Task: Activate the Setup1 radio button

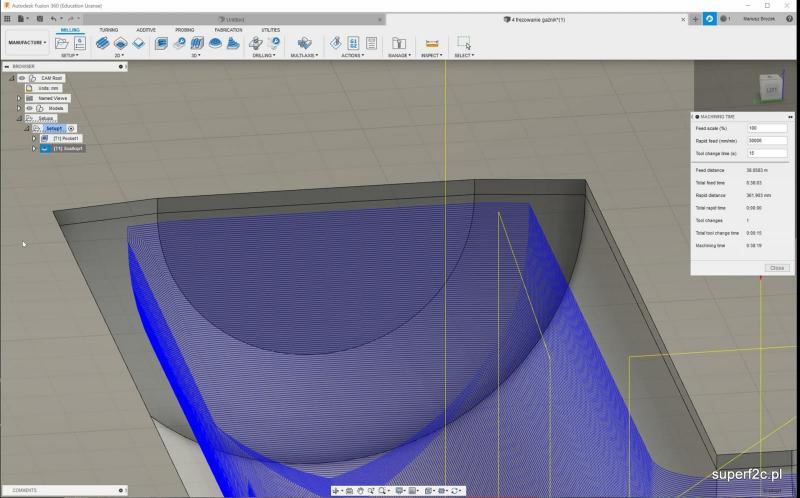Action: point(71,128)
